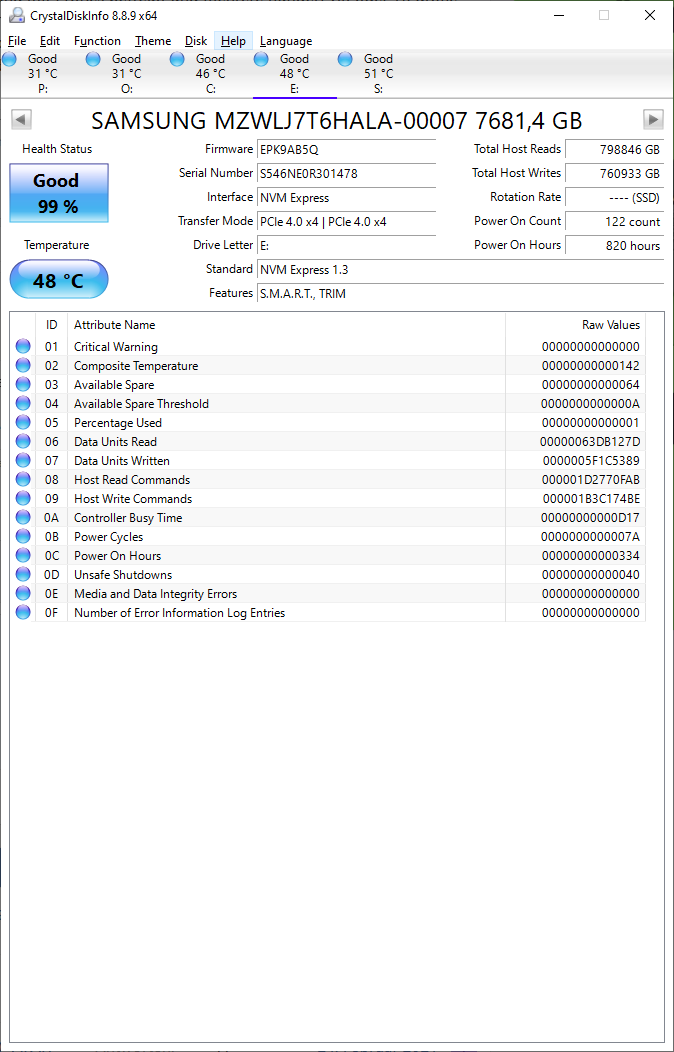Click the Power On Count value

coord(615,221)
